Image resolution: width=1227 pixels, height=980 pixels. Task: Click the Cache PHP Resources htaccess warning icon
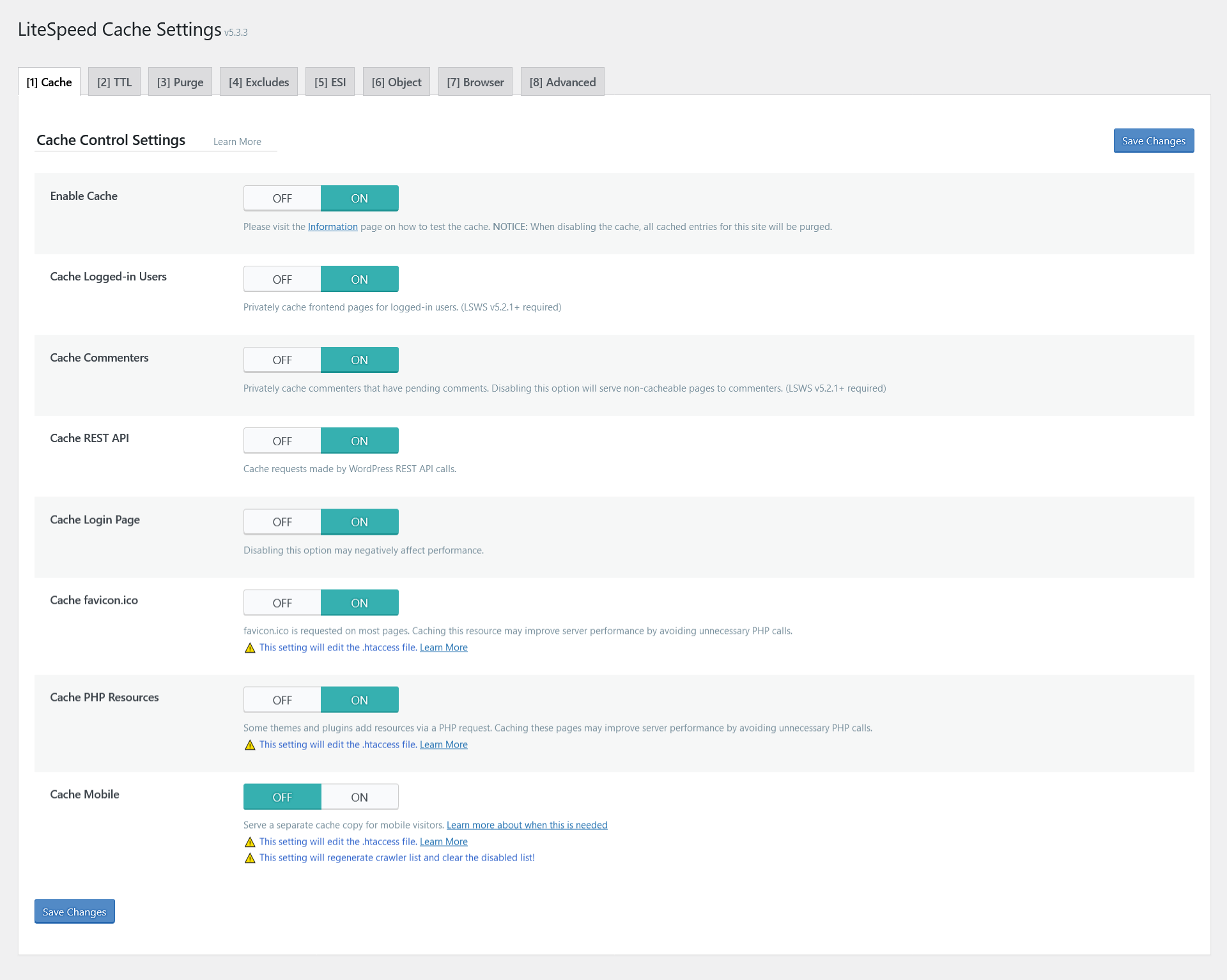tap(250, 745)
